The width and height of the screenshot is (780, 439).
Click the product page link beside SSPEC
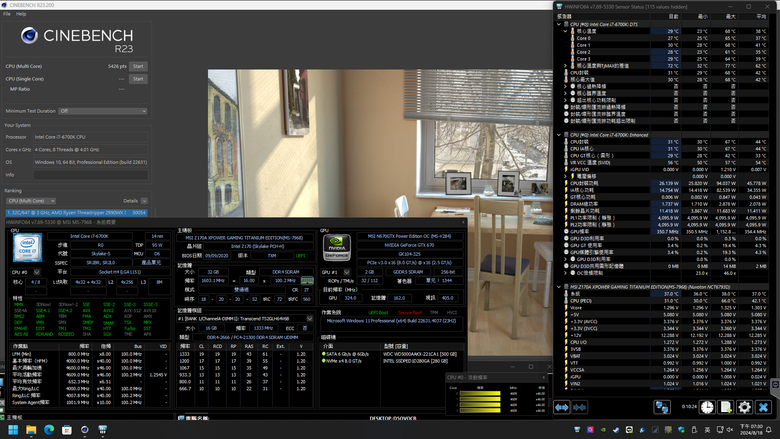pyautogui.click(x=151, y=263)
